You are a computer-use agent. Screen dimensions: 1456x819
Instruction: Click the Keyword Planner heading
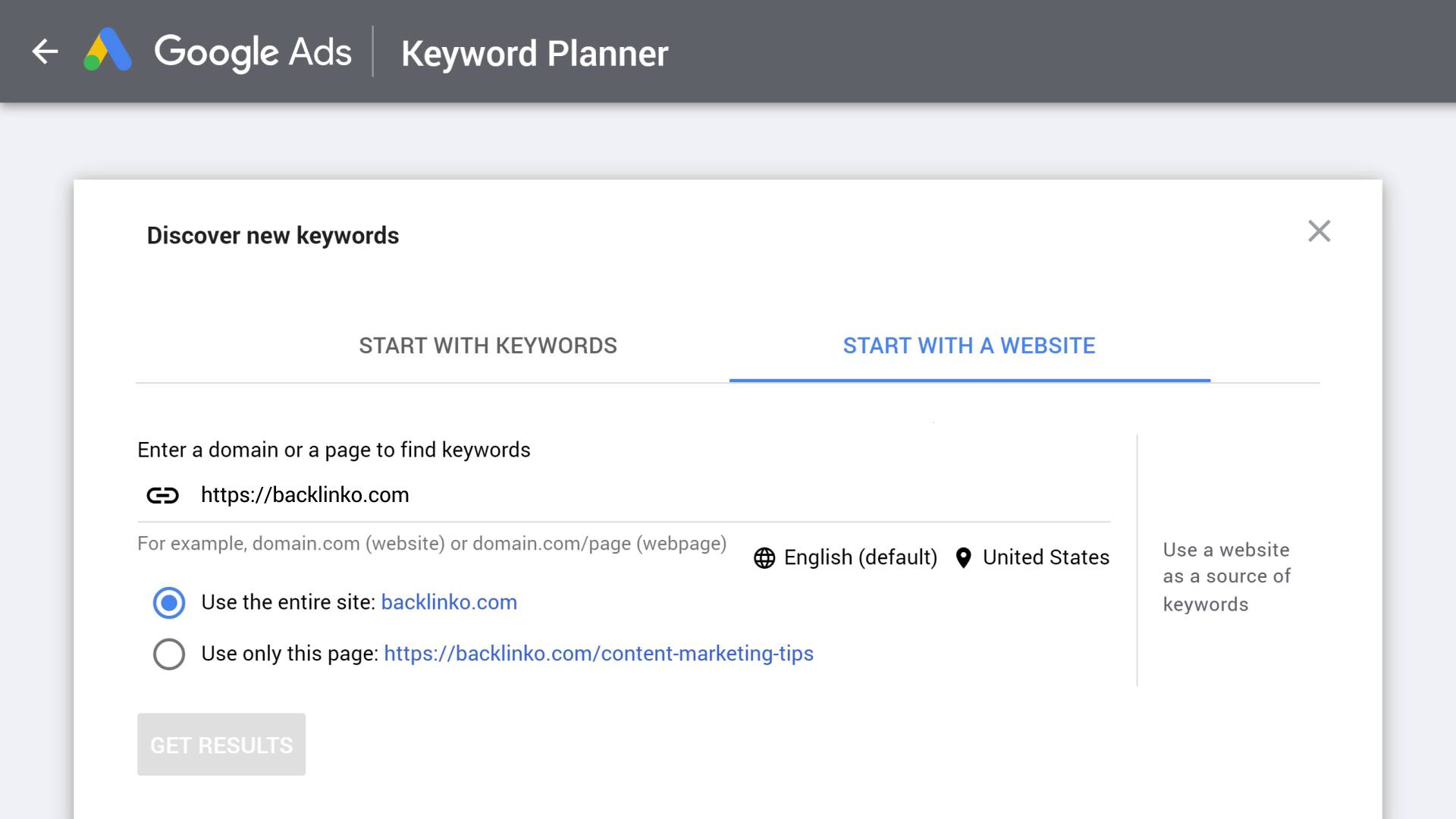tap(535, 54)
